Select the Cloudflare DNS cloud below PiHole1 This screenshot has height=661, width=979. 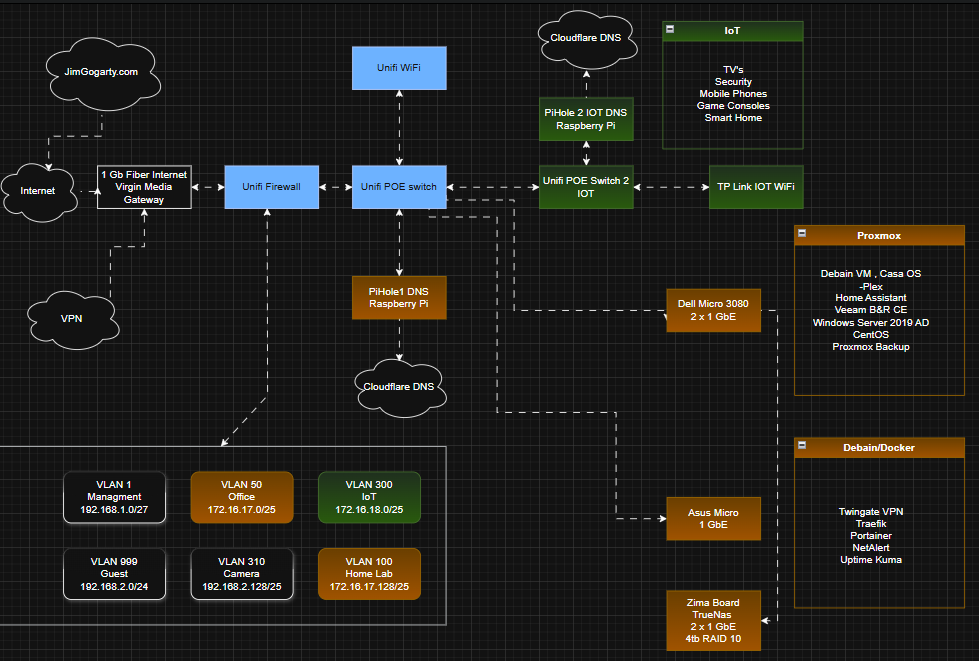(400, 388)
